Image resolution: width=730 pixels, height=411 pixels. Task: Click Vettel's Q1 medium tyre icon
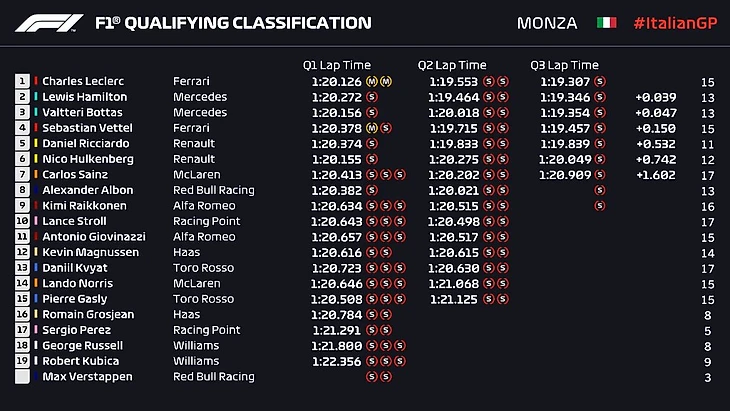point(372,128)
